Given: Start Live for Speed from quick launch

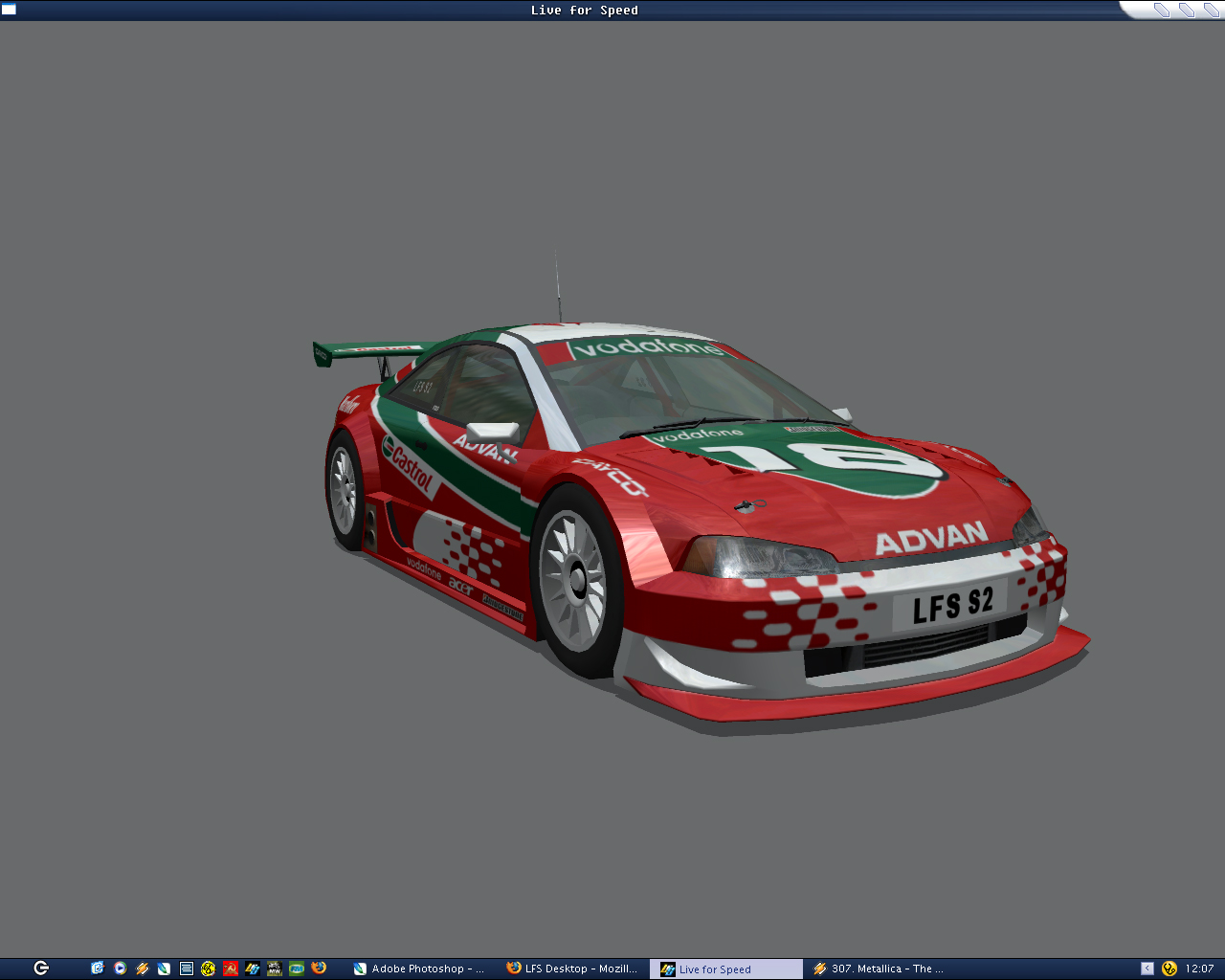Looking at the screenshot, I should (252, 969).
